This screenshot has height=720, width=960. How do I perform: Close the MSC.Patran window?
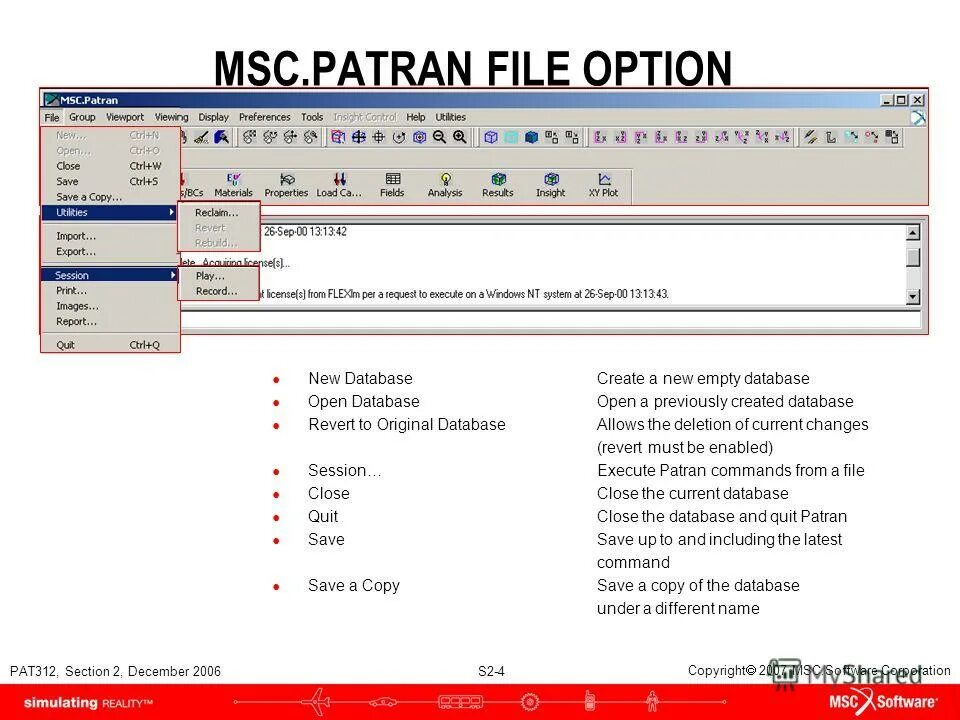[x=917, y=100]
